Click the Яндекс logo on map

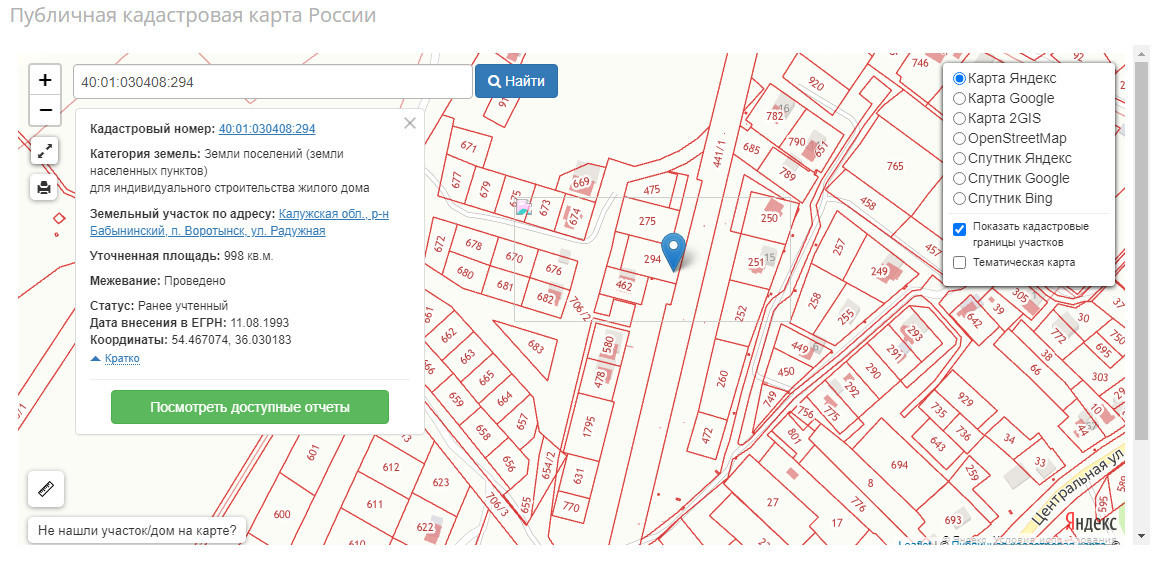tap(1090, 521)
